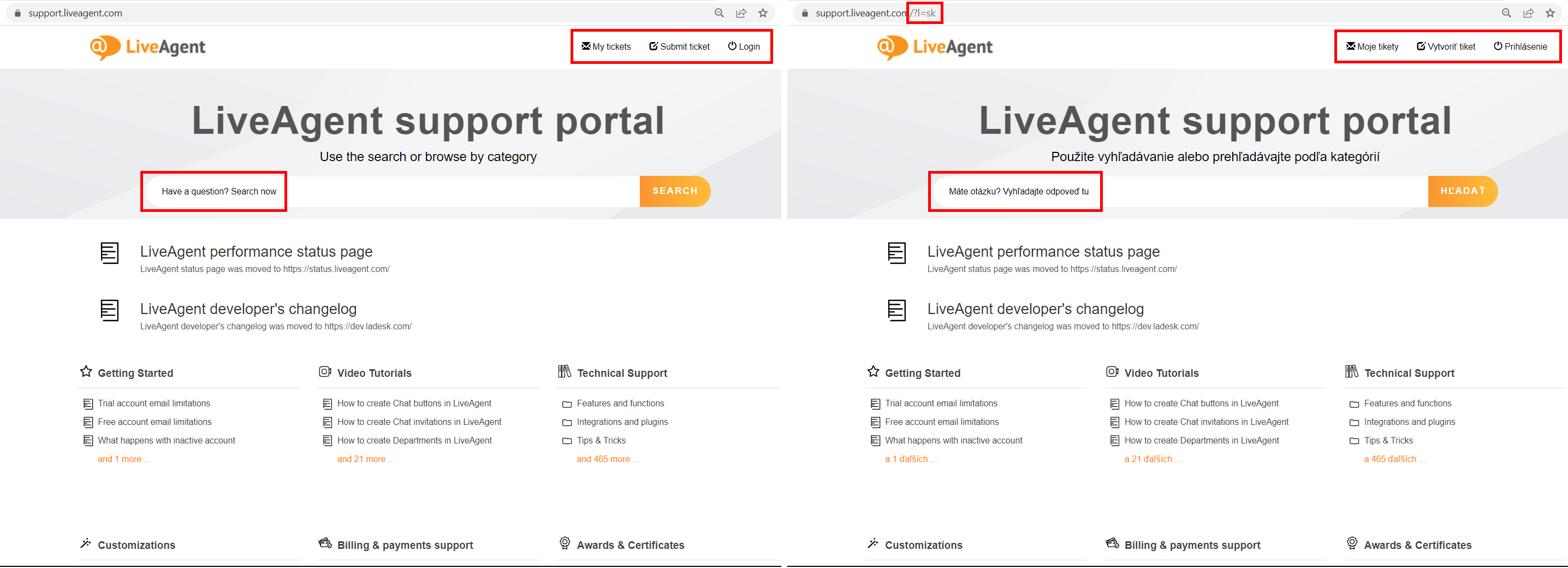Click the Getting Started star icon
Viewport: 1568px width, 568px height.
click(86, 371)
